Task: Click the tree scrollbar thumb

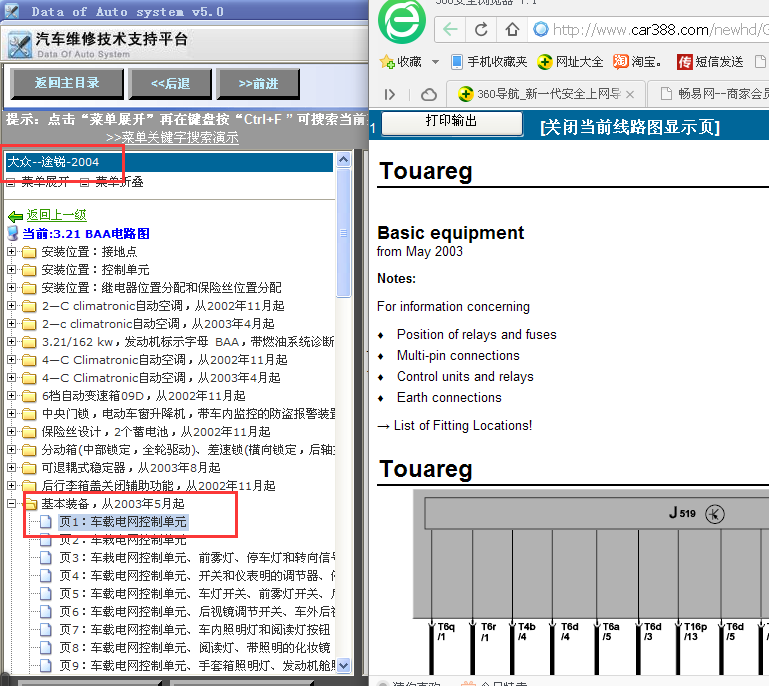Action: click(344, 233)
